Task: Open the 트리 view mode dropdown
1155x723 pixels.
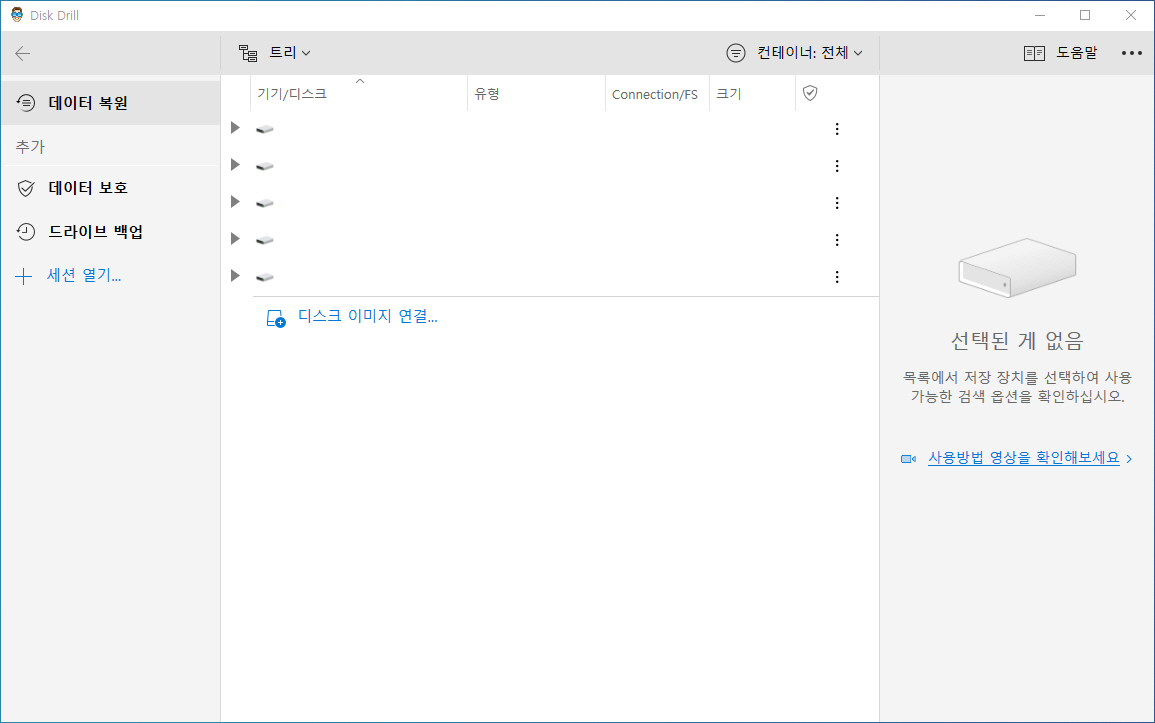Action: coord(275,53)
